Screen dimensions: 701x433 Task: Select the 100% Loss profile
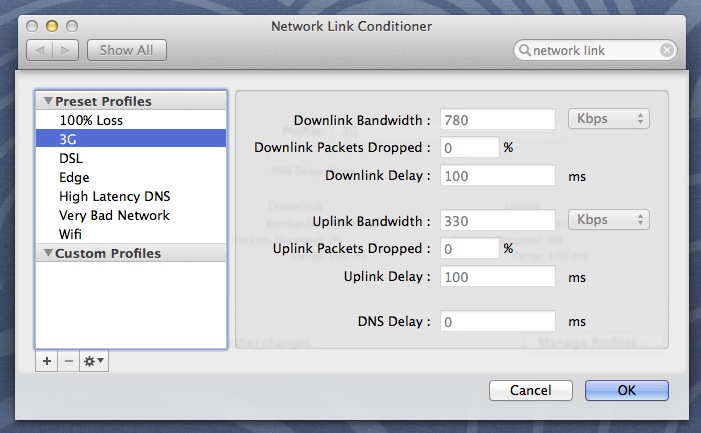coord(91,120)
